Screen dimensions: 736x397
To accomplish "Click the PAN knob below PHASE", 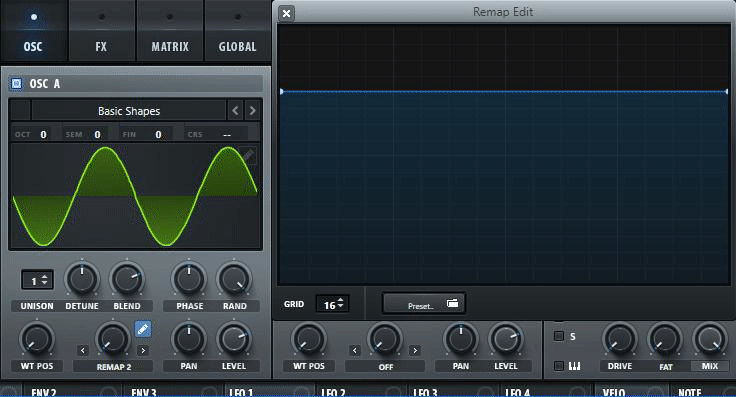I will tap(189, 339).
